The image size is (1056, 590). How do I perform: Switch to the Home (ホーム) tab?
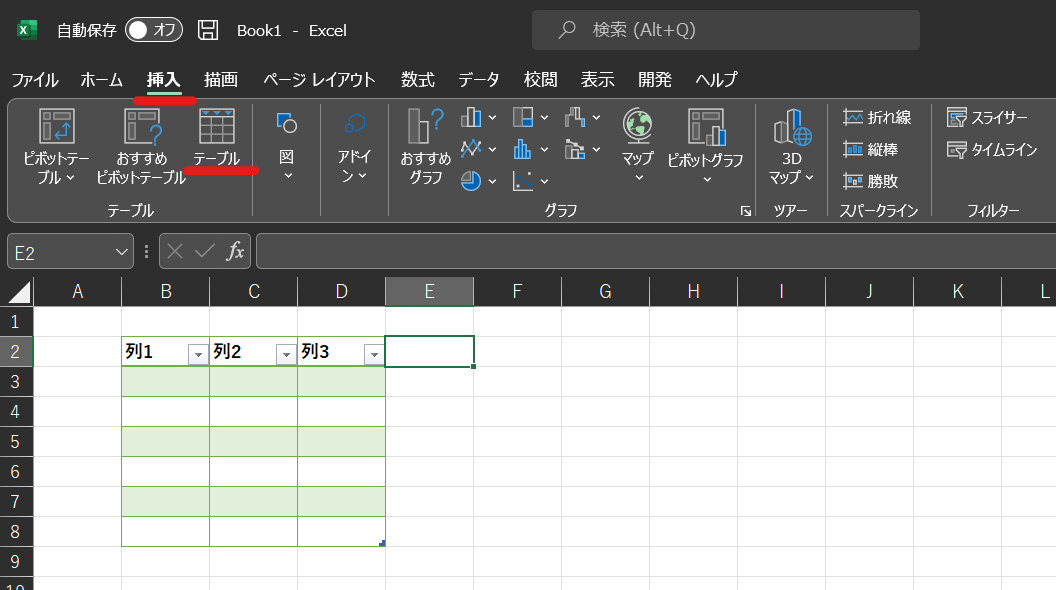click(x=102, y=80)
